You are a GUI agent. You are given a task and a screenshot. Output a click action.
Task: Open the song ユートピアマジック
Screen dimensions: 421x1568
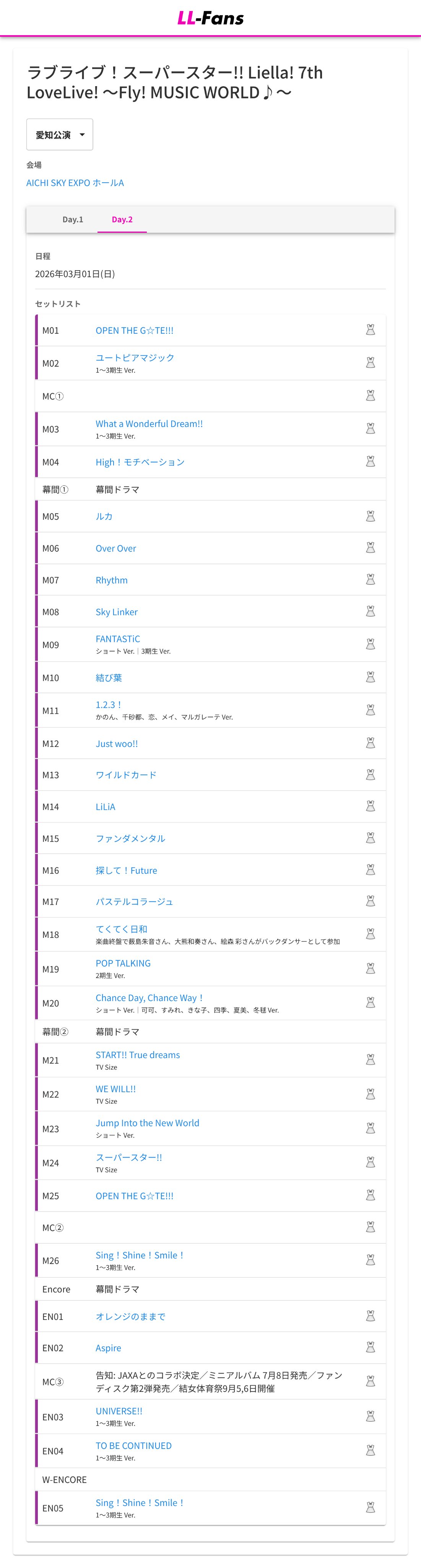coord(135,357)
